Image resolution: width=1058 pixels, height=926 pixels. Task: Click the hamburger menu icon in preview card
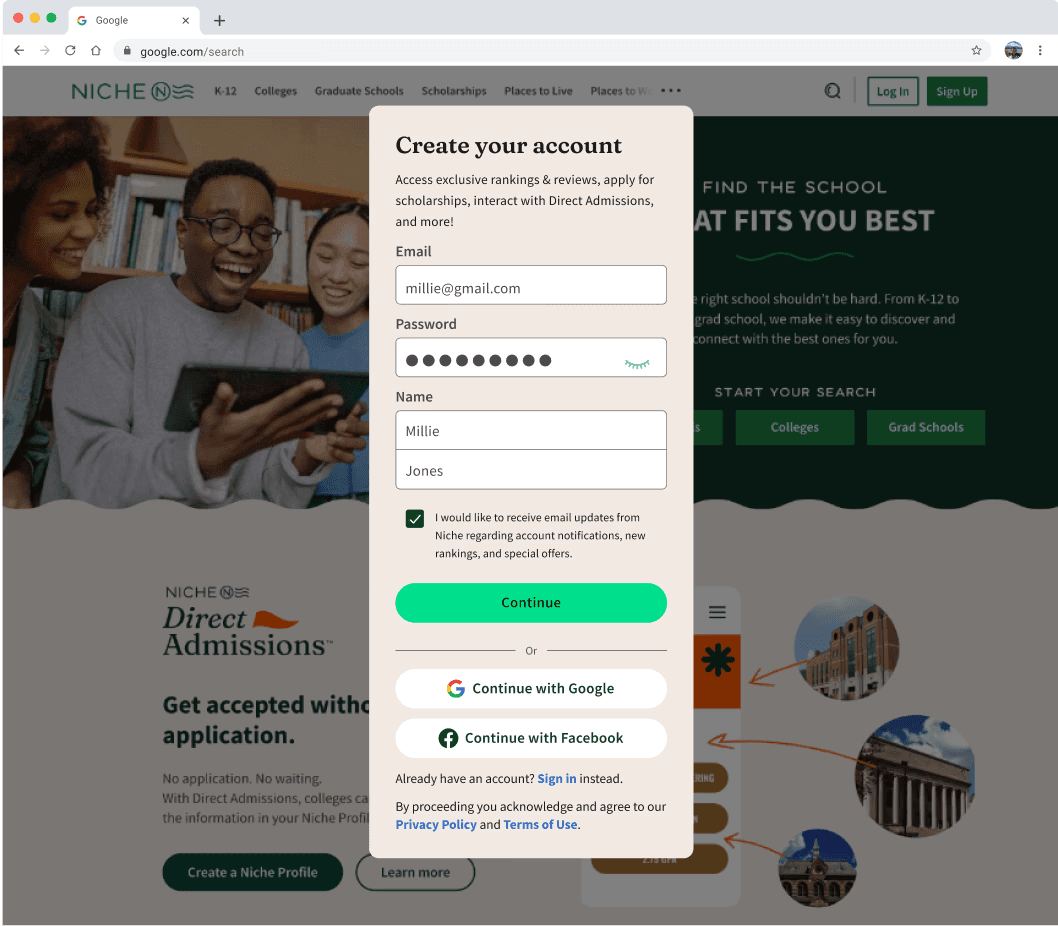click(717, 612)
